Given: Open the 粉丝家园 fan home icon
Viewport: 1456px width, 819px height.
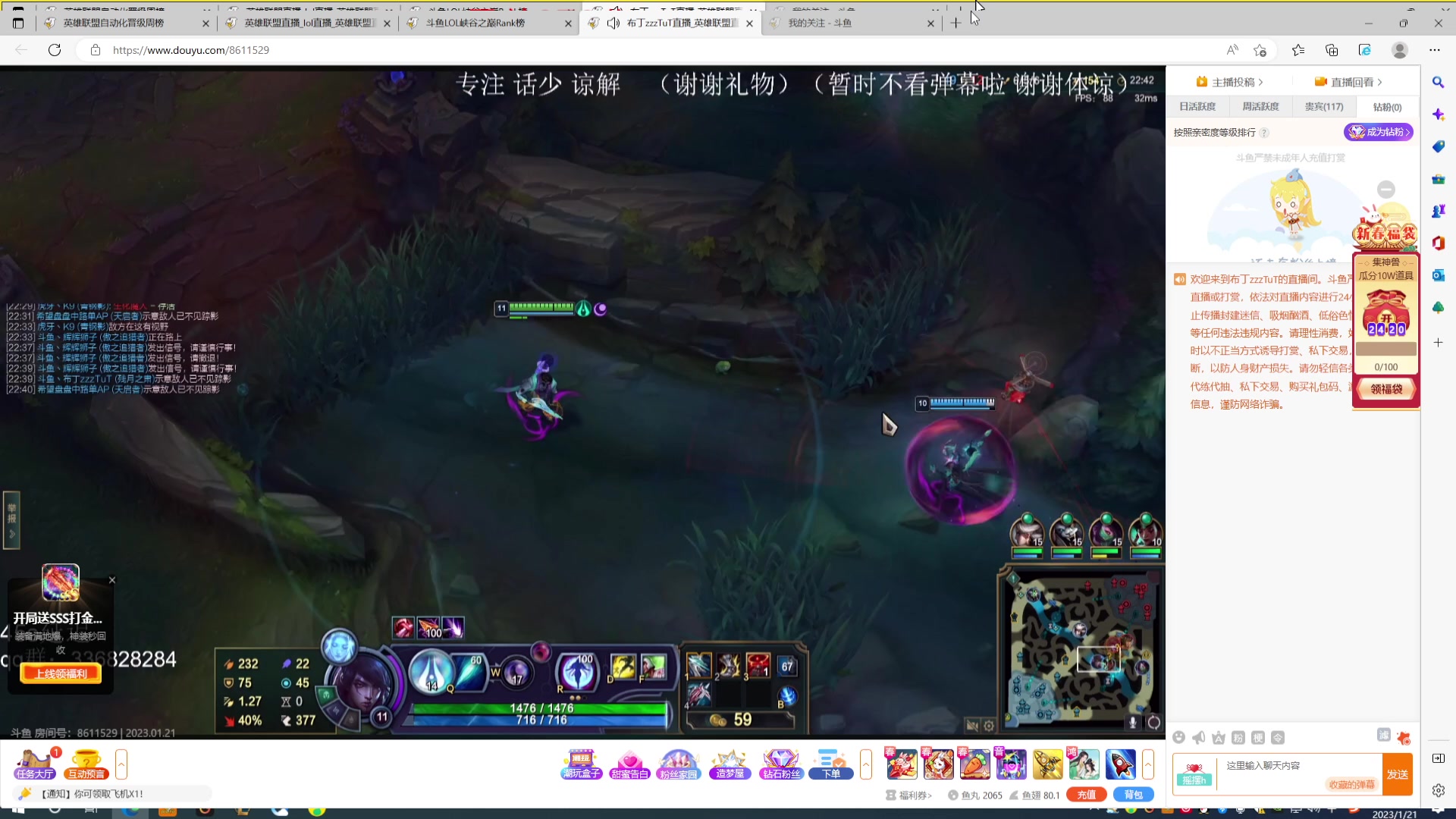Looking at the screenshot, I should 679,764.
